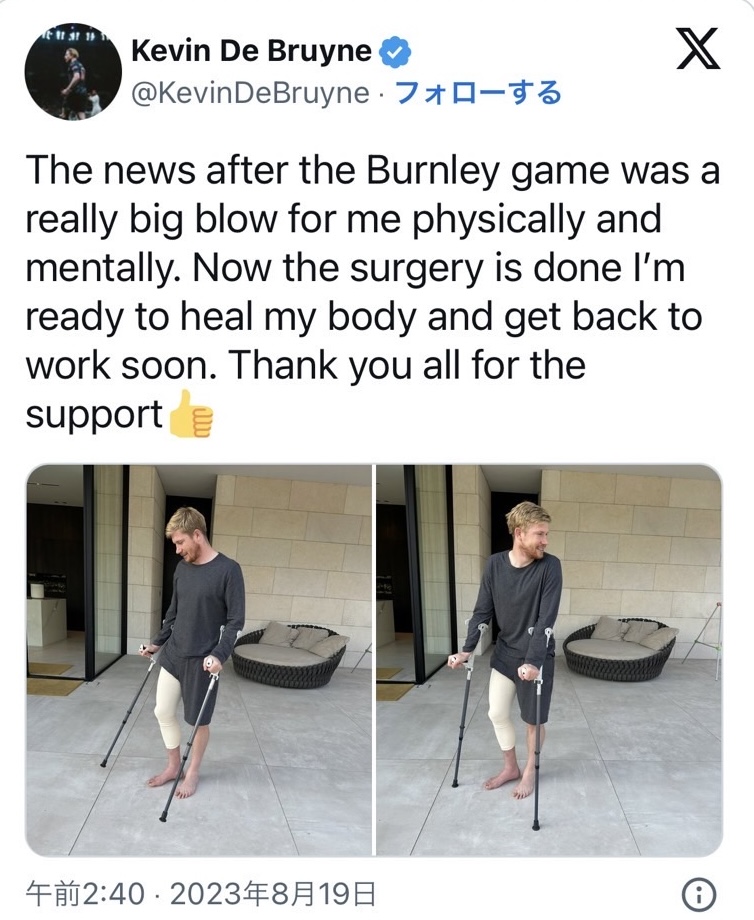Screen dimensions: 754x920
Task: Click the bandaged knee in left photo
Action: [x=168, y=710]
